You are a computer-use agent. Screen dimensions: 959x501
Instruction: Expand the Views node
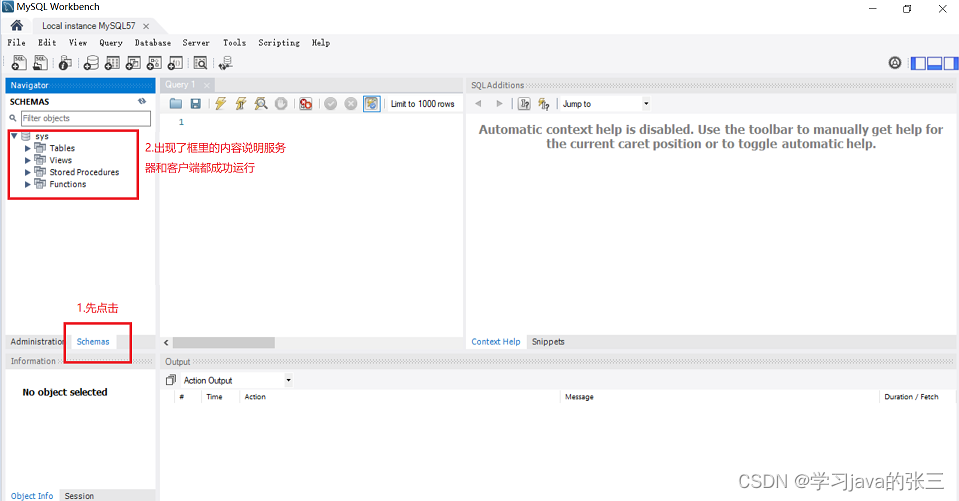[x=28, y=160]
